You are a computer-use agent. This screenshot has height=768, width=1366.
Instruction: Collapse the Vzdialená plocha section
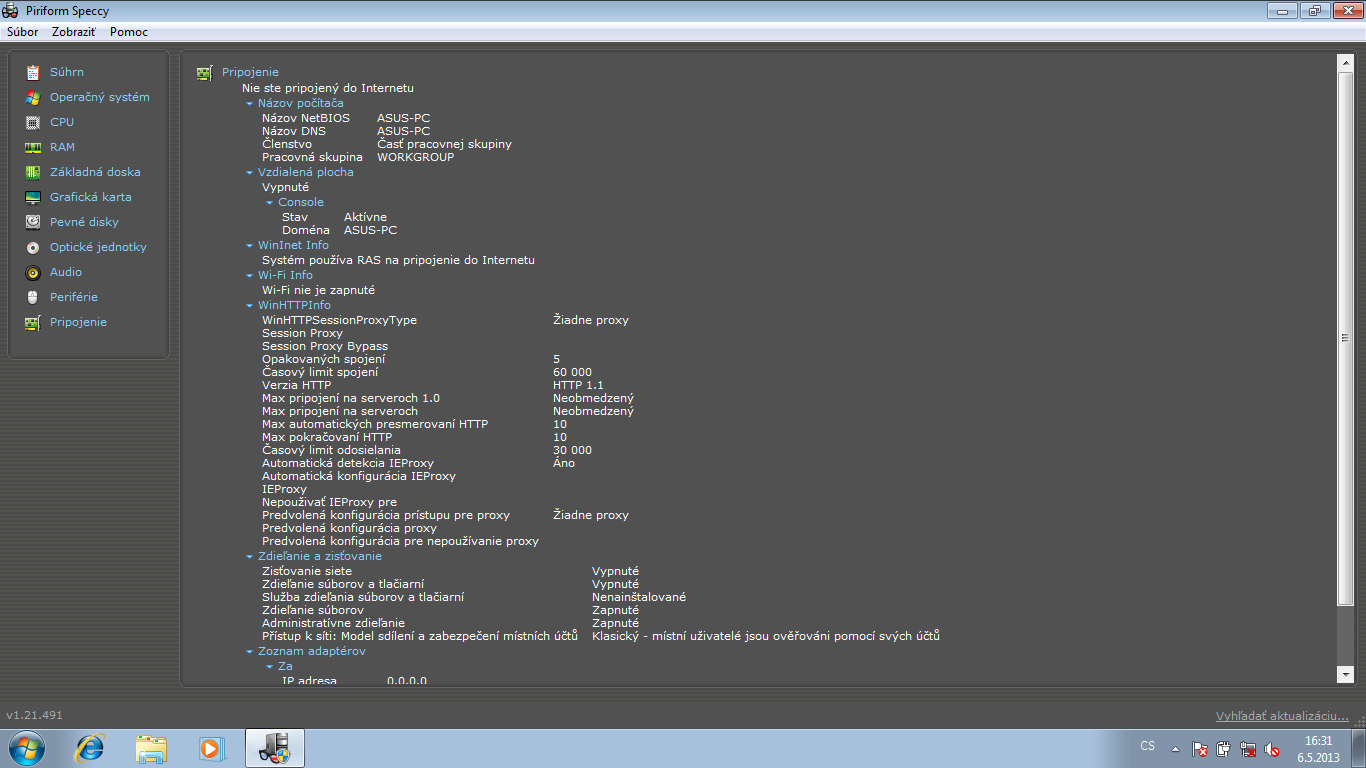point(250,172)
